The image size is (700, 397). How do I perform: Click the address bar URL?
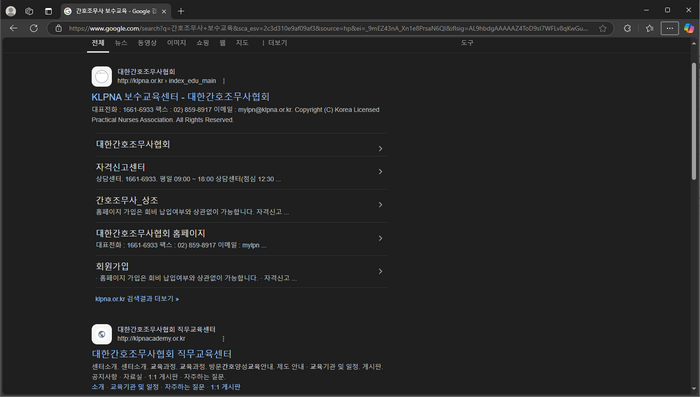click(x=328, y=28)
